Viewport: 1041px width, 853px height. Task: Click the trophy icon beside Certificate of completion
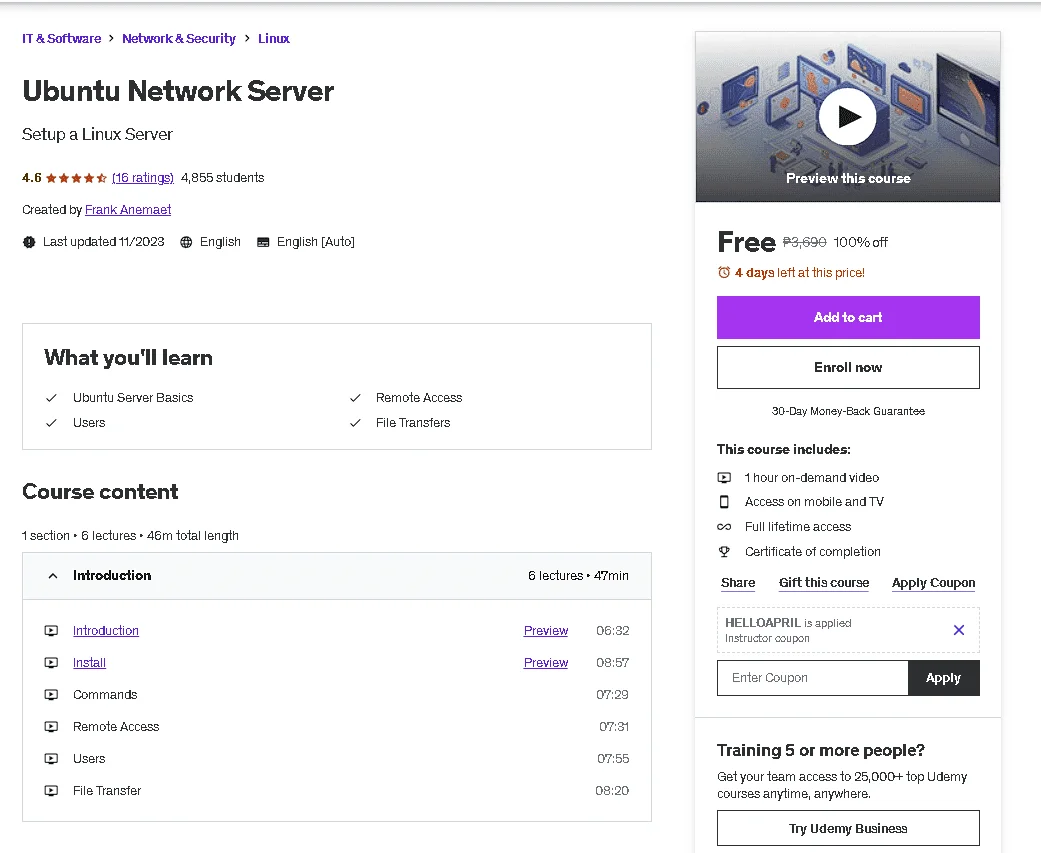click(724, 552)
